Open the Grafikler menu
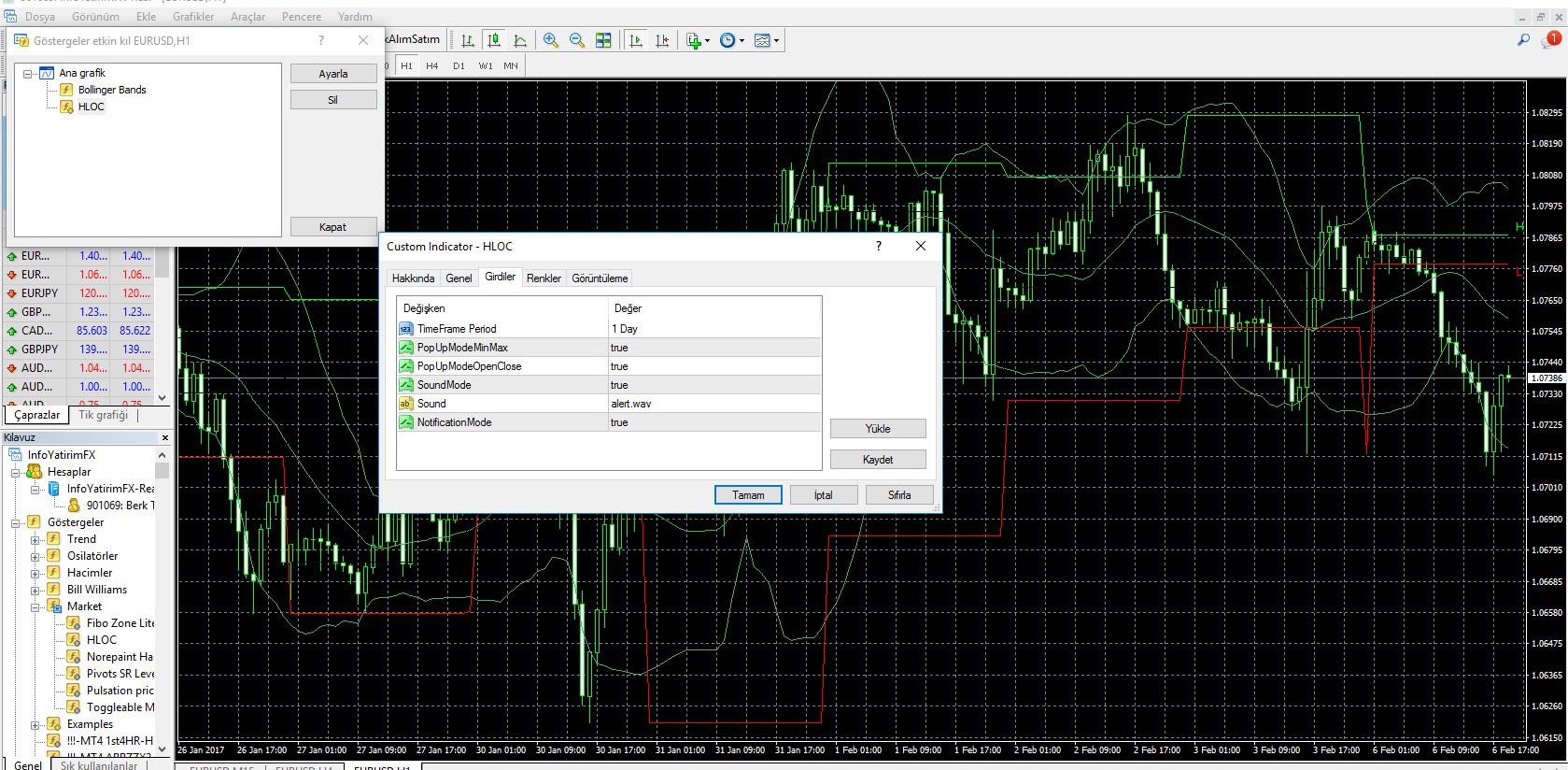Viewport: 1568px width, 770px height. (193, 16)
